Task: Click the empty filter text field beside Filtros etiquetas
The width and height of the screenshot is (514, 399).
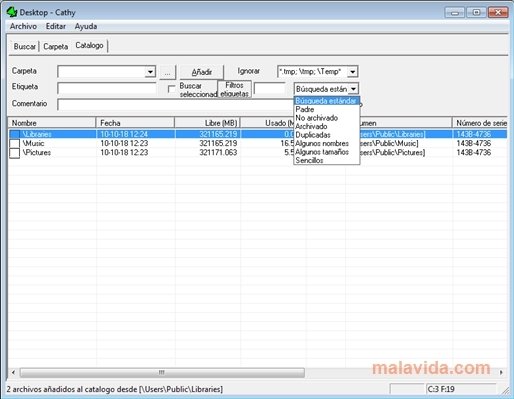Action: click(269, 89)
